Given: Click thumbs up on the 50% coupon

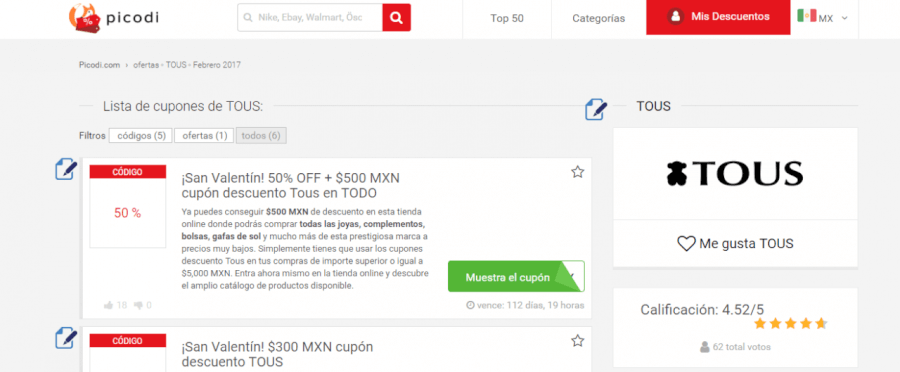Looking at the screenshot, I should [108, 305].
